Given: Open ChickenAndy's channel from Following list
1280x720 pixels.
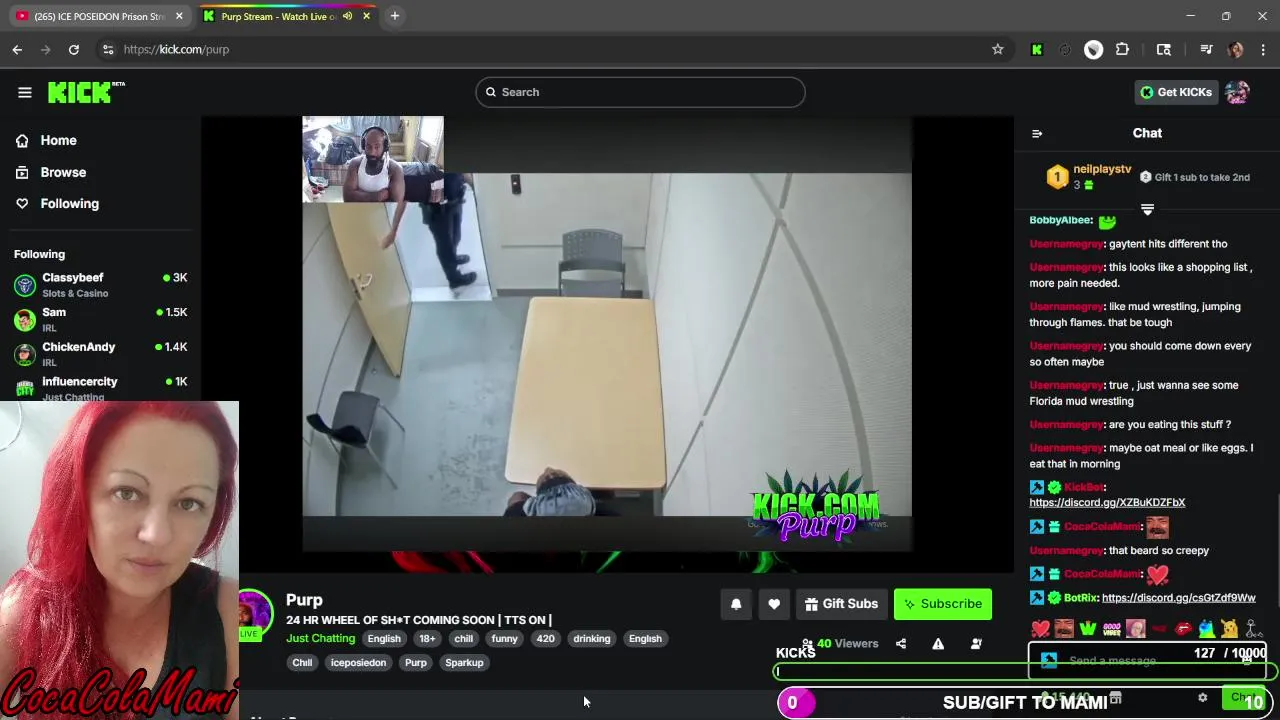Looking at the screenshot, I should pyautogui.click(x=100, y=354).
